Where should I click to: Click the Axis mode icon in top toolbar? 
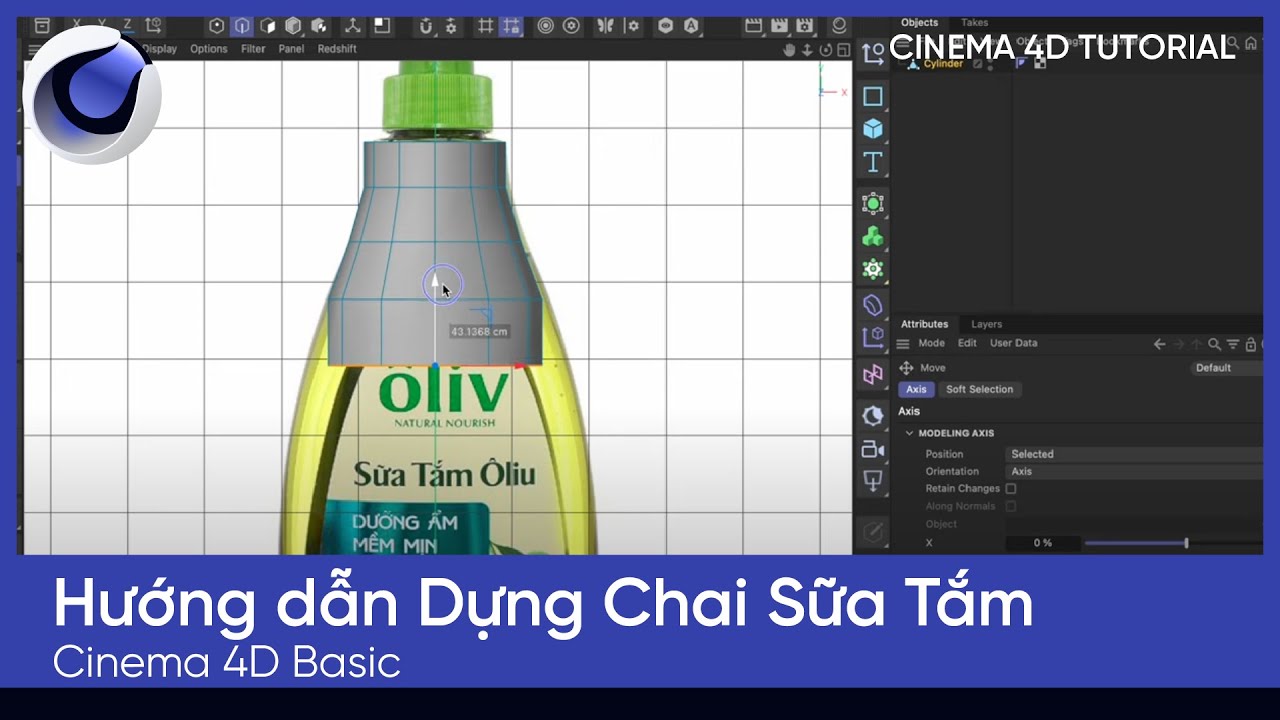point(353,26)
